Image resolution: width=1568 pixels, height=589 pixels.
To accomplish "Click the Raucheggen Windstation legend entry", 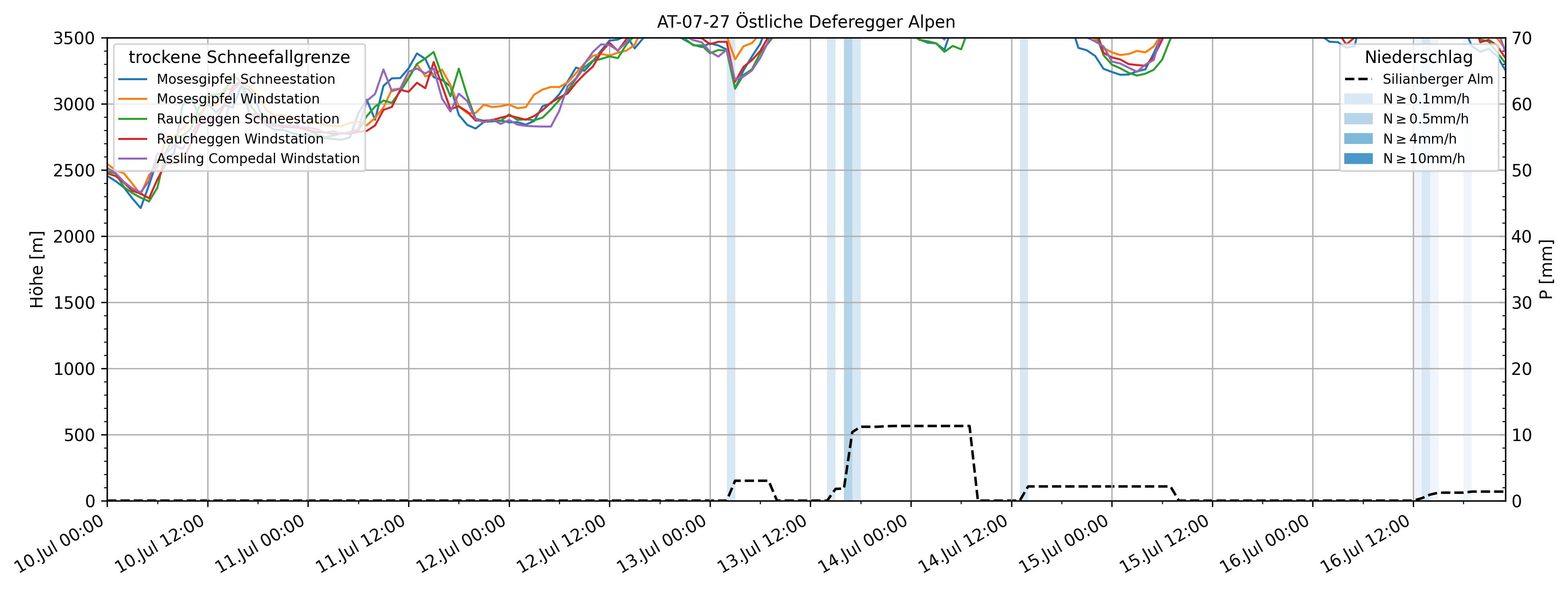I will [x=240, y=139].
